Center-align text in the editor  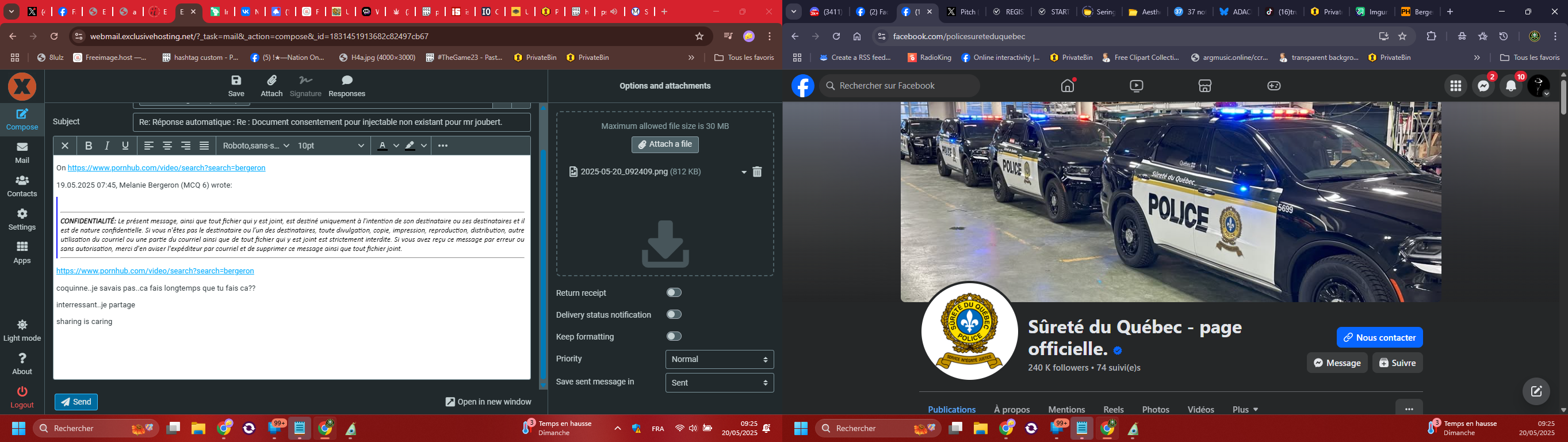pyautogui.click(x=167, y=146)
